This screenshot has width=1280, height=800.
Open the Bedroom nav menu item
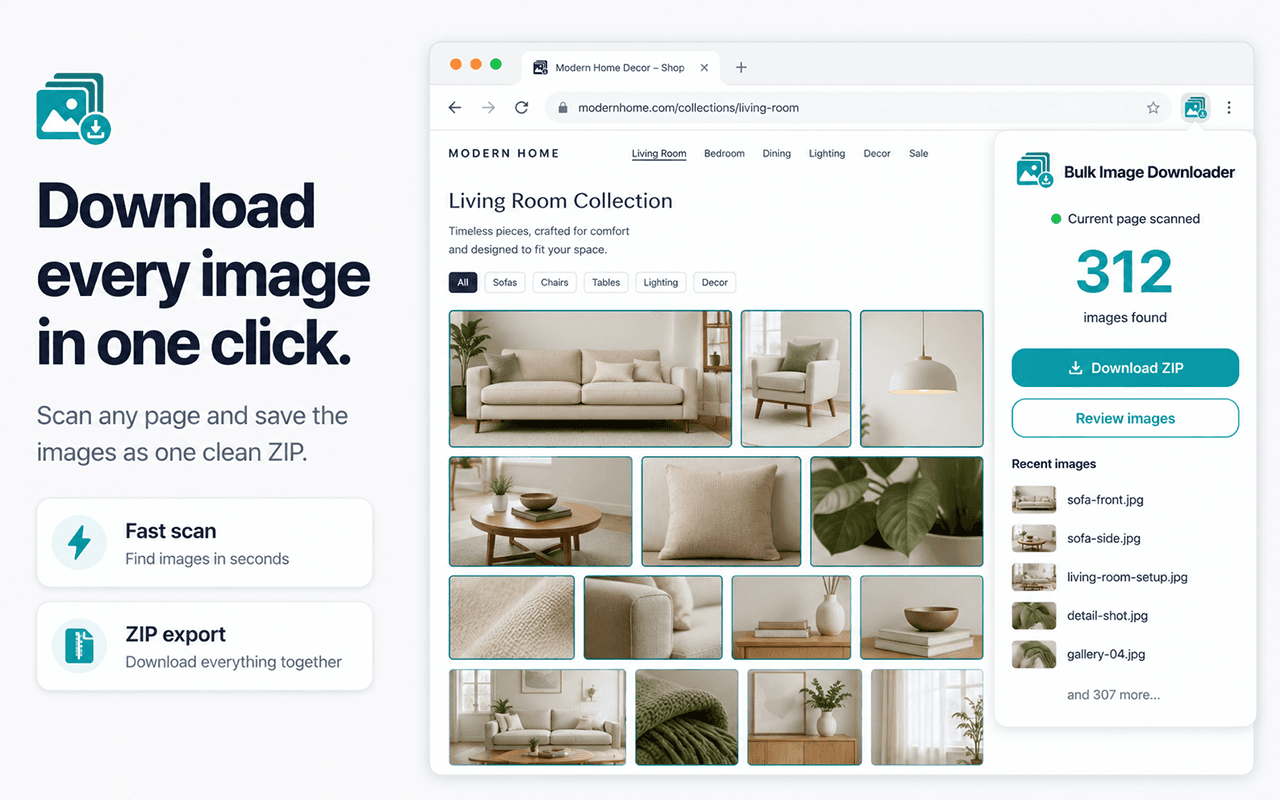(724, 154)
